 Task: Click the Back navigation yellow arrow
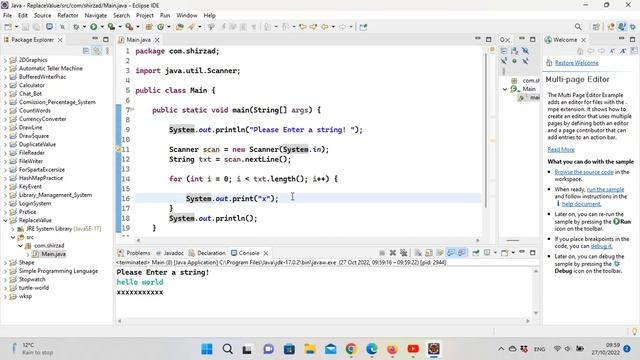[x=324, y=27]
